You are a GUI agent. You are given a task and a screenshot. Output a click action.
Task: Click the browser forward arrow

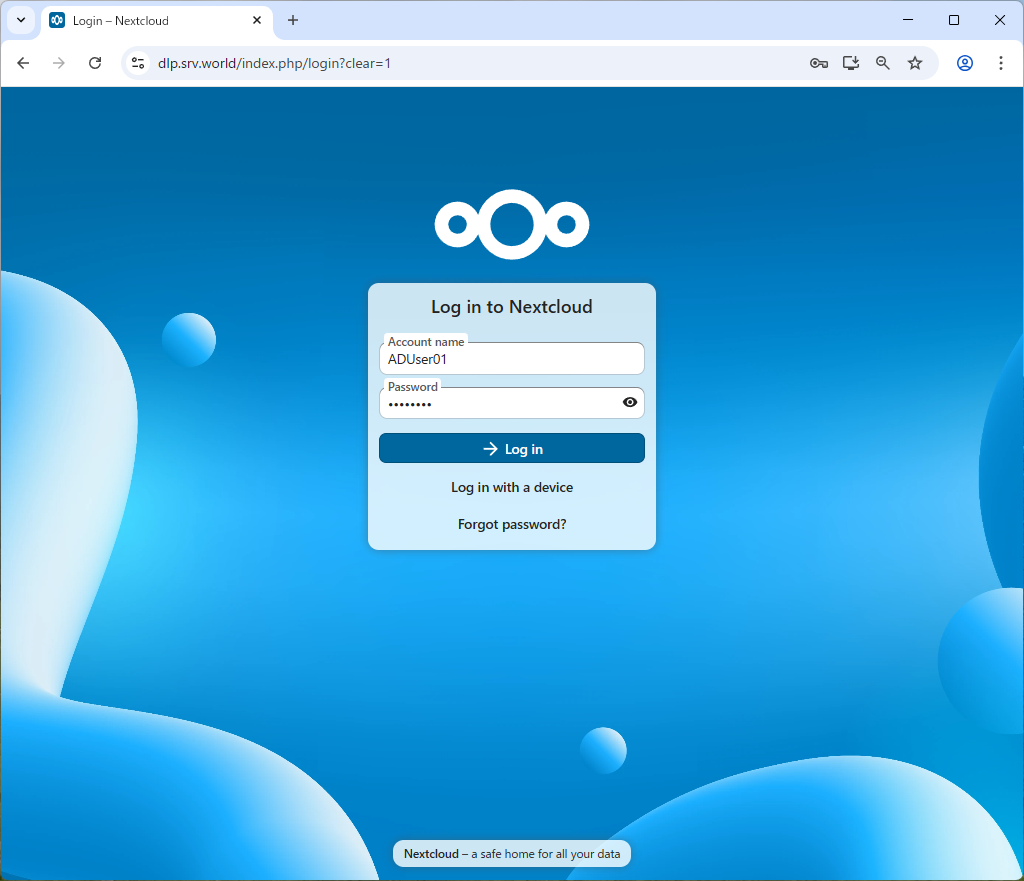coord(59,63)
